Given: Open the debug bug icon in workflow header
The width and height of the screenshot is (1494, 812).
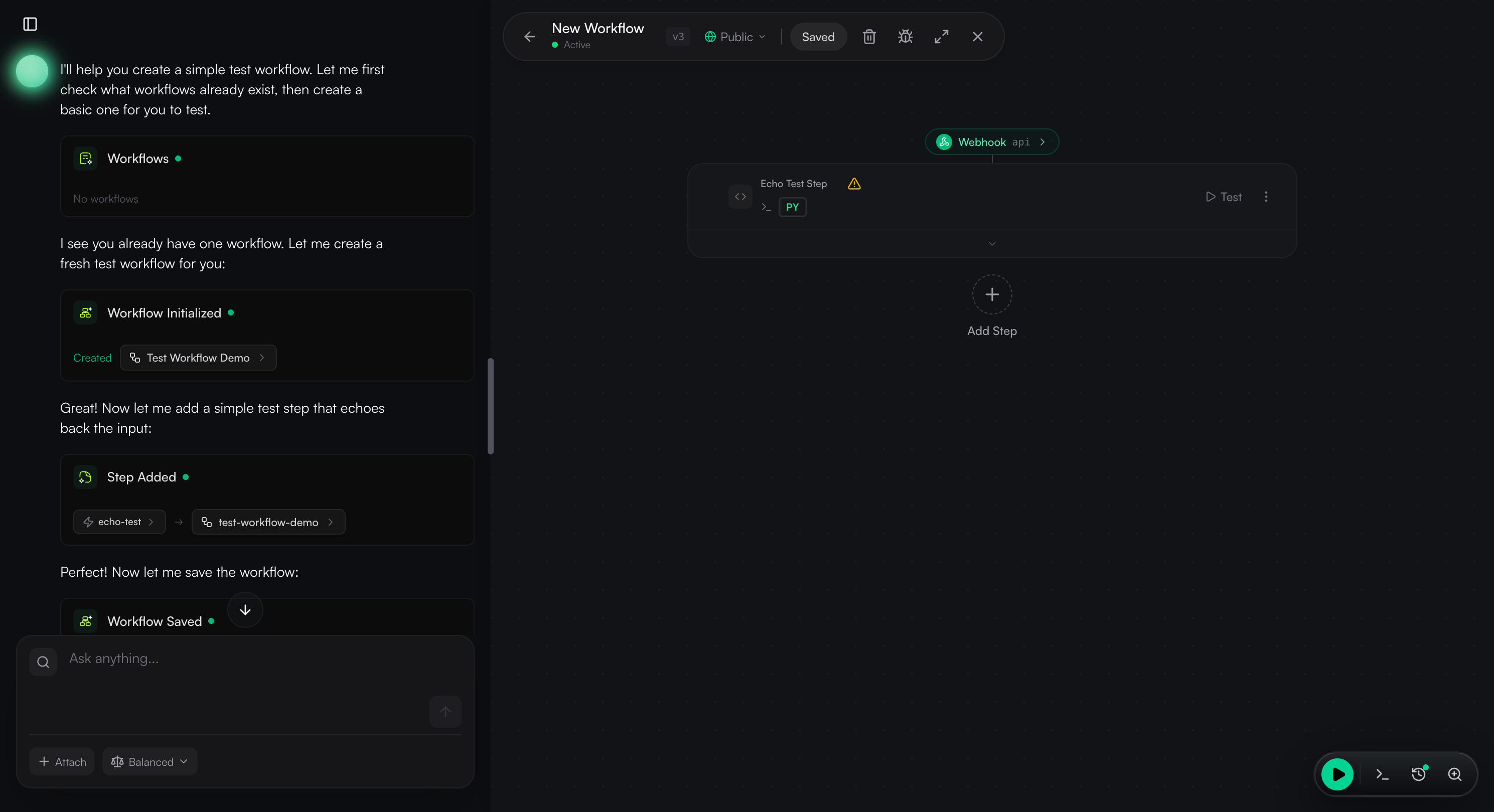Looking at the screenshot, I should [906, 36].
